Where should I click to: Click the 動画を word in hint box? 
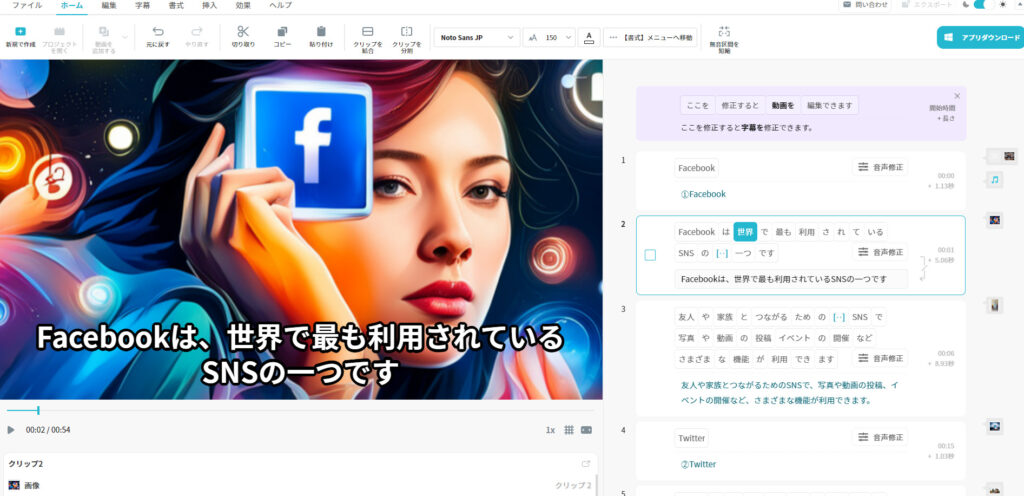782,105
